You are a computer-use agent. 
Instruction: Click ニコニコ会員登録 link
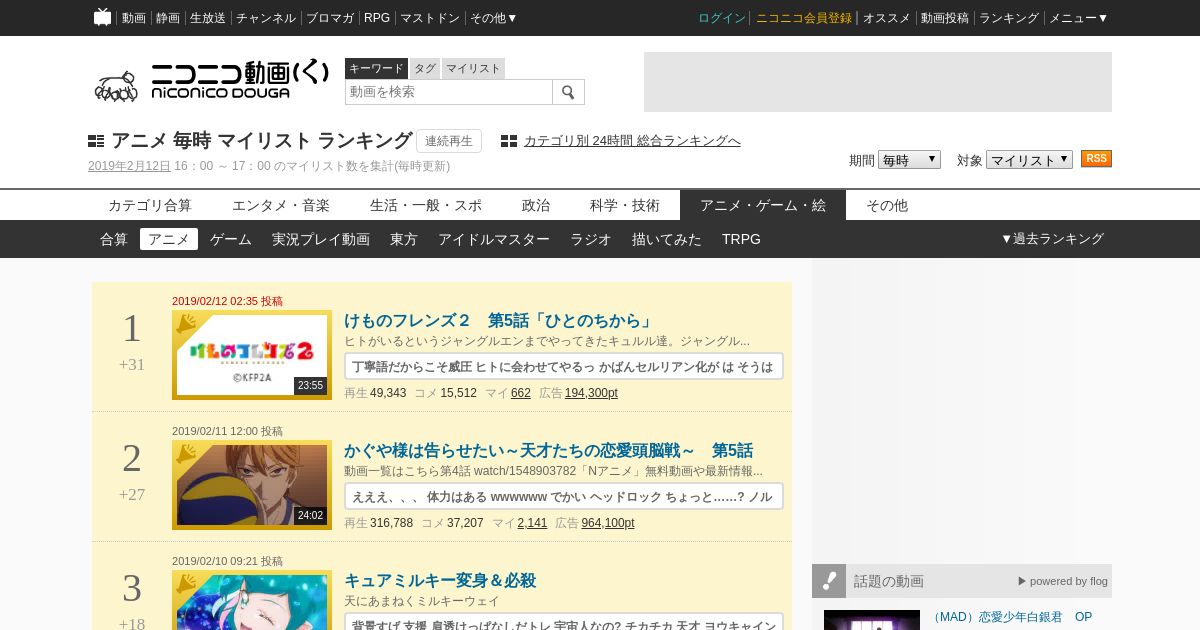click(x=804, y=18)
